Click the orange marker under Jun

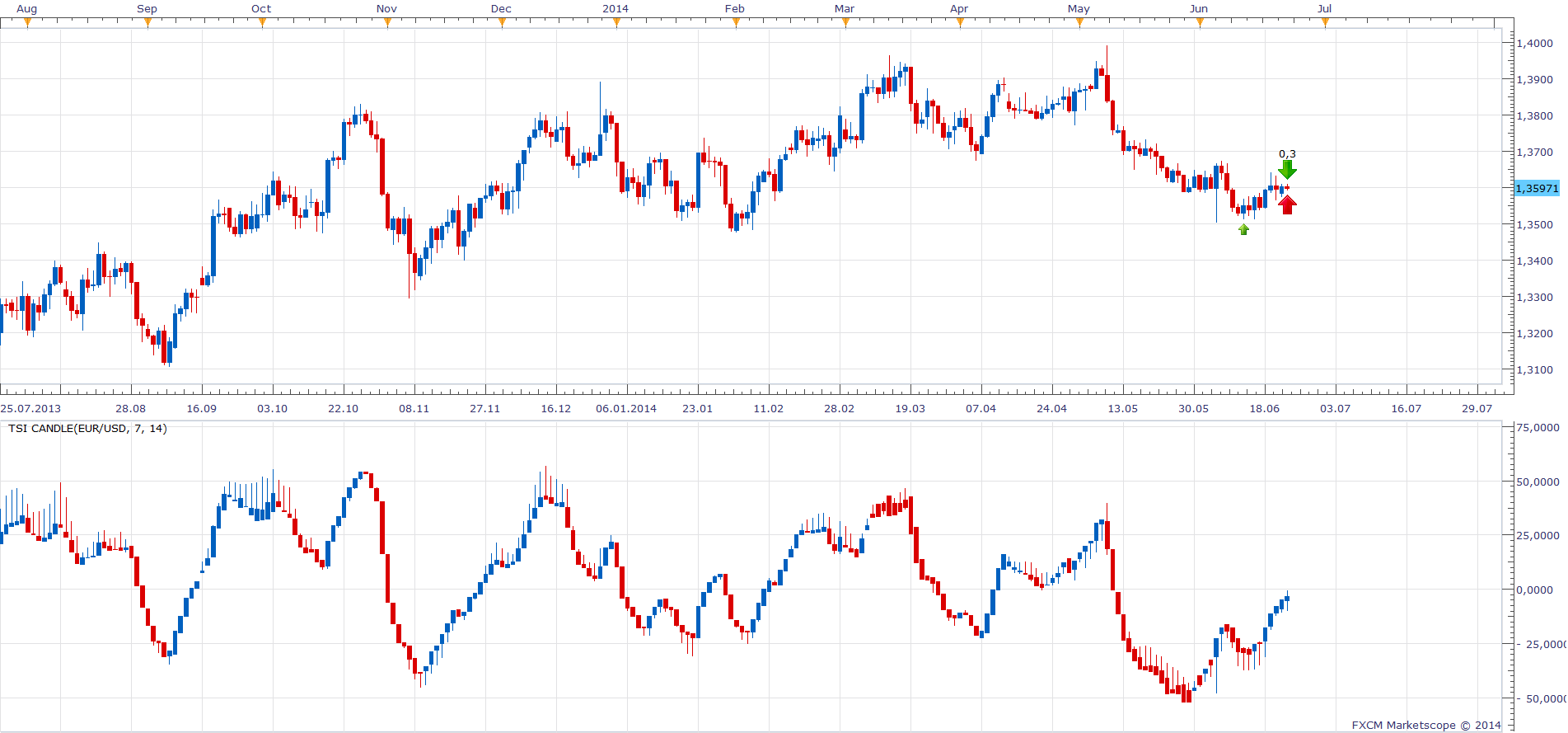[x=1200, y=22]
